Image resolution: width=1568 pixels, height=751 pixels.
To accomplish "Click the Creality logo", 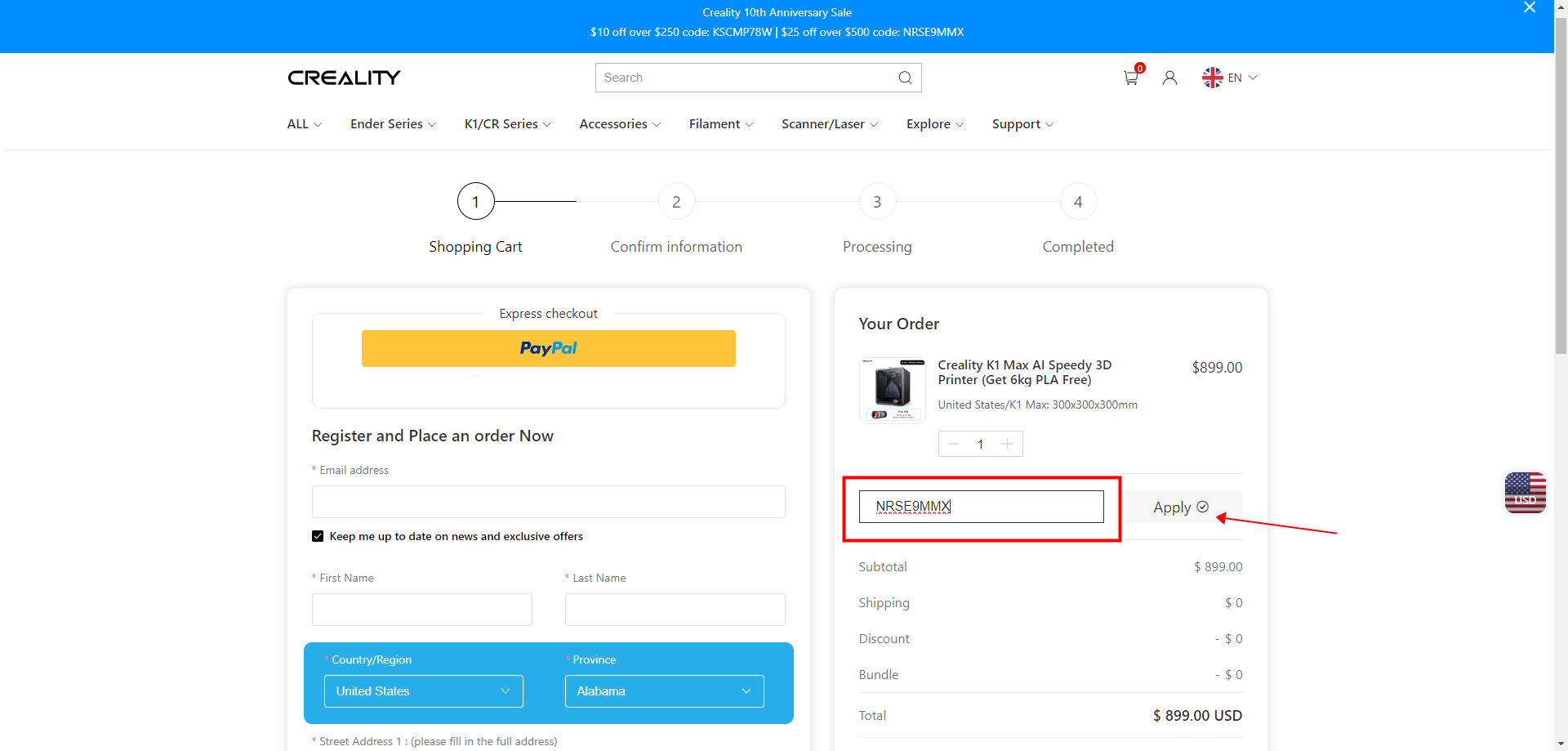I will (x=344, y=78).
